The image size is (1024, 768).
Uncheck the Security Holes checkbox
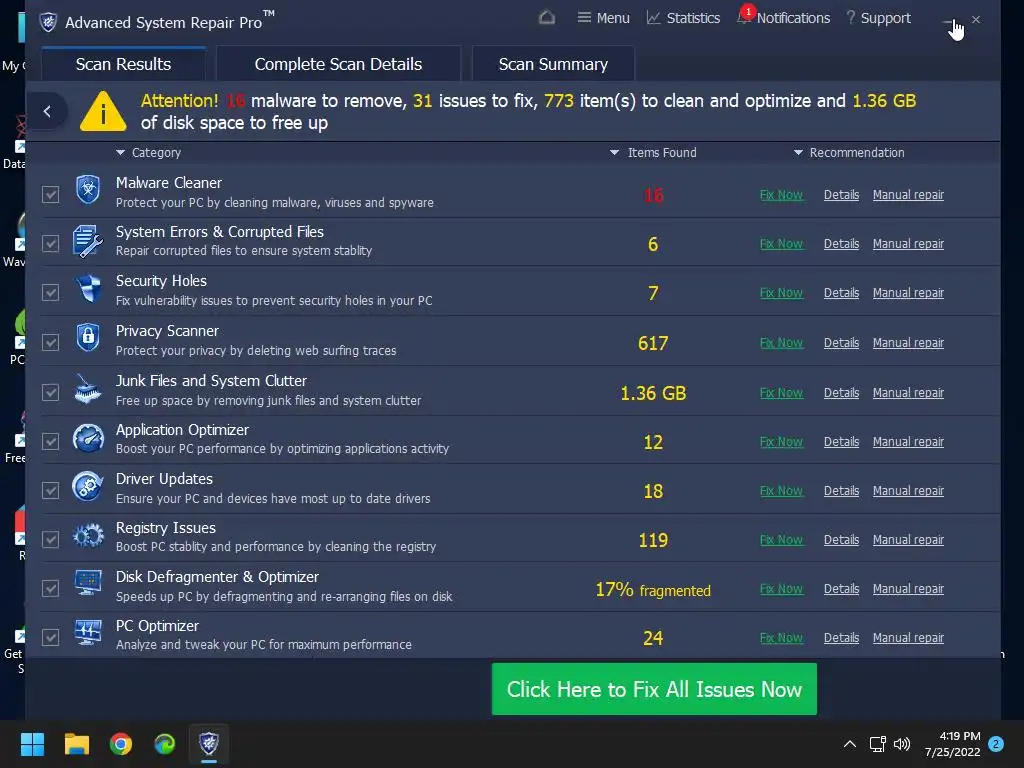(50, 292)
